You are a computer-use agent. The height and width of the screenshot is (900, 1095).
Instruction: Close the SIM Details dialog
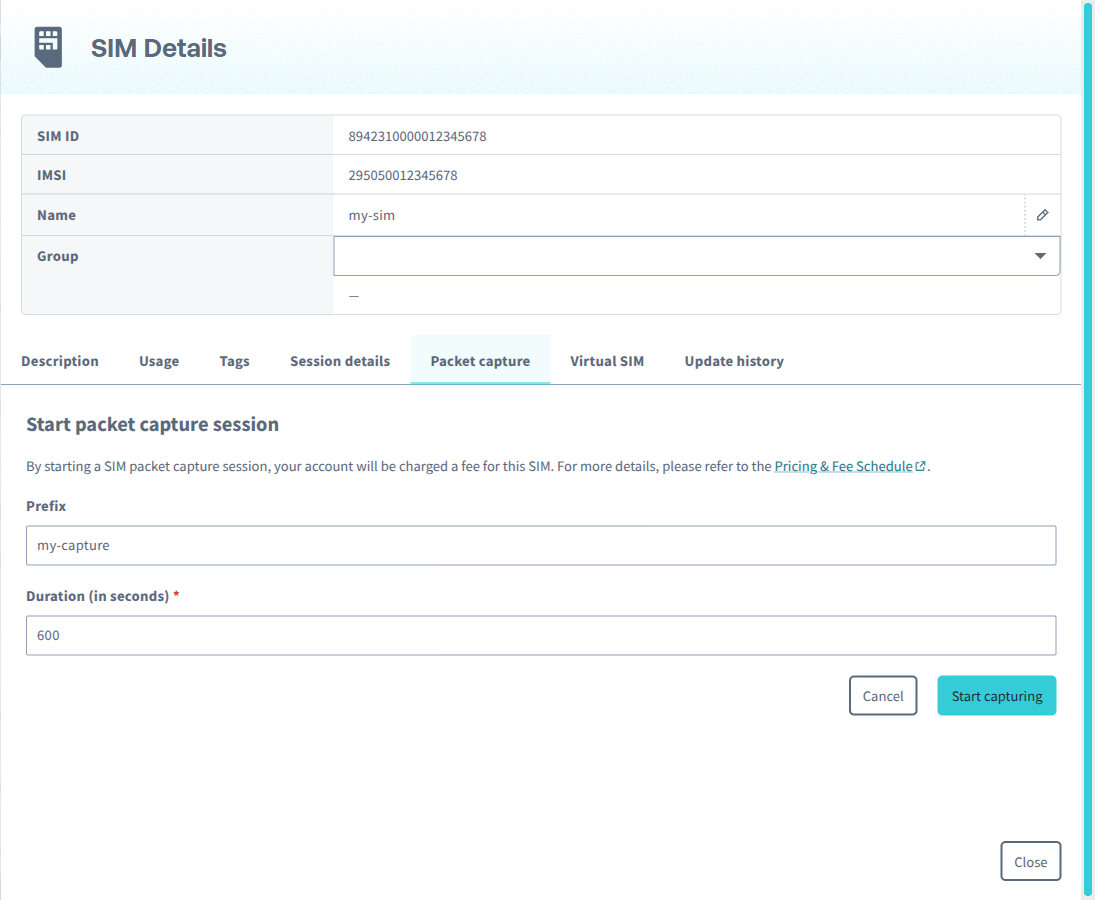click(x=1030, y=861)
